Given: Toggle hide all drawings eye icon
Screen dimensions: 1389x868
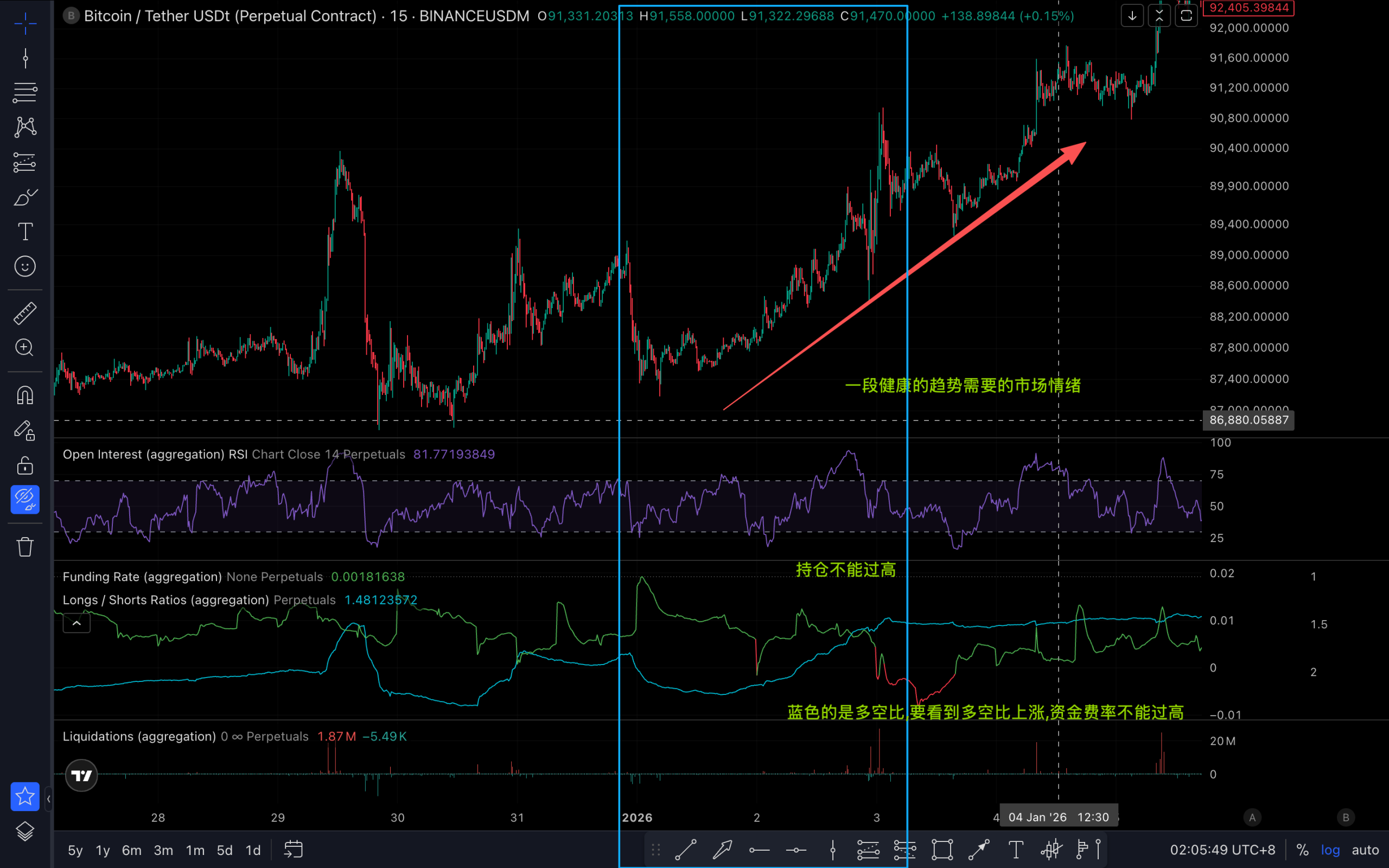Looking at the screenshot, I should pos(26,499).
